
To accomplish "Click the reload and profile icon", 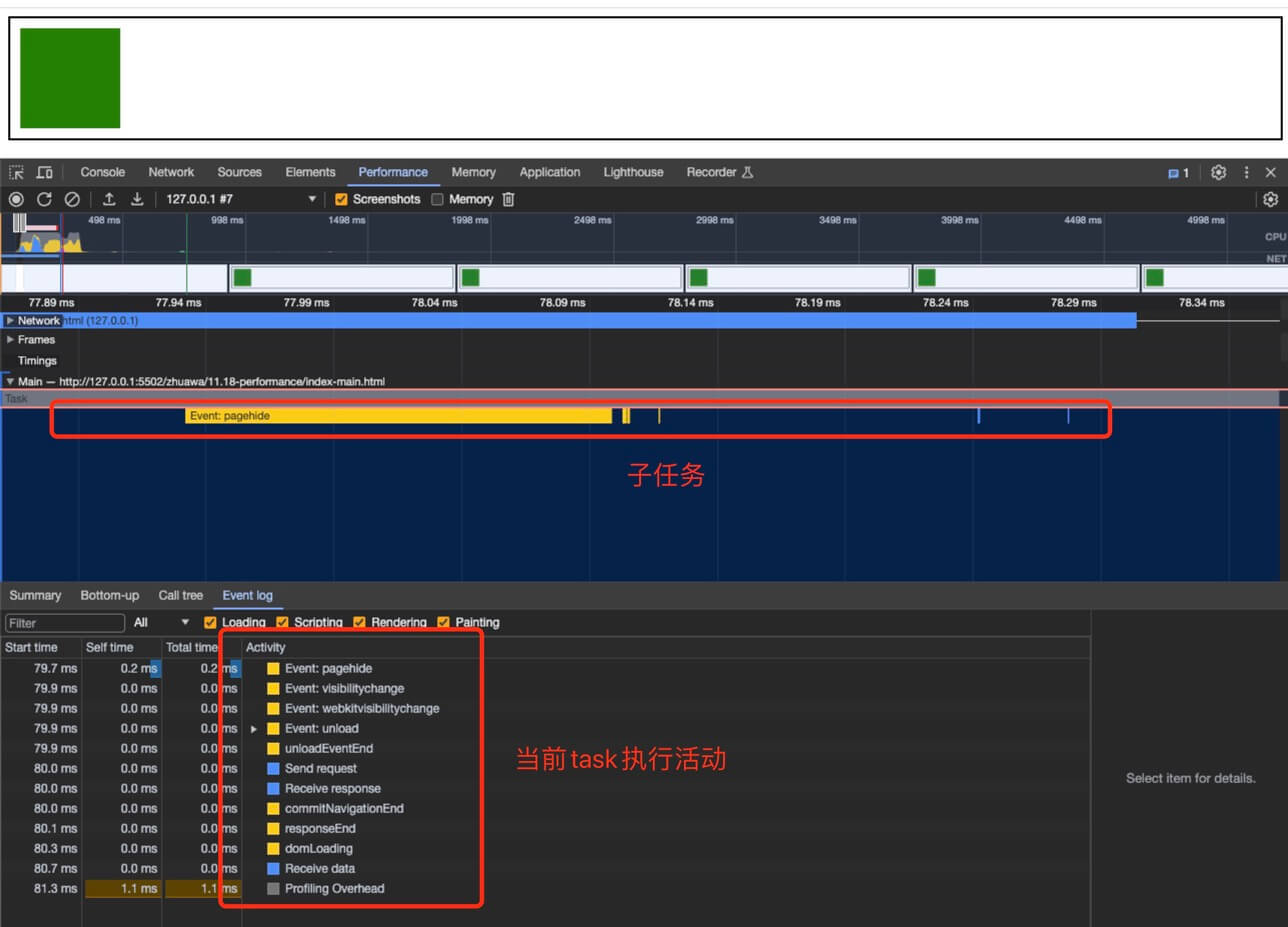I will pos(44,199).
